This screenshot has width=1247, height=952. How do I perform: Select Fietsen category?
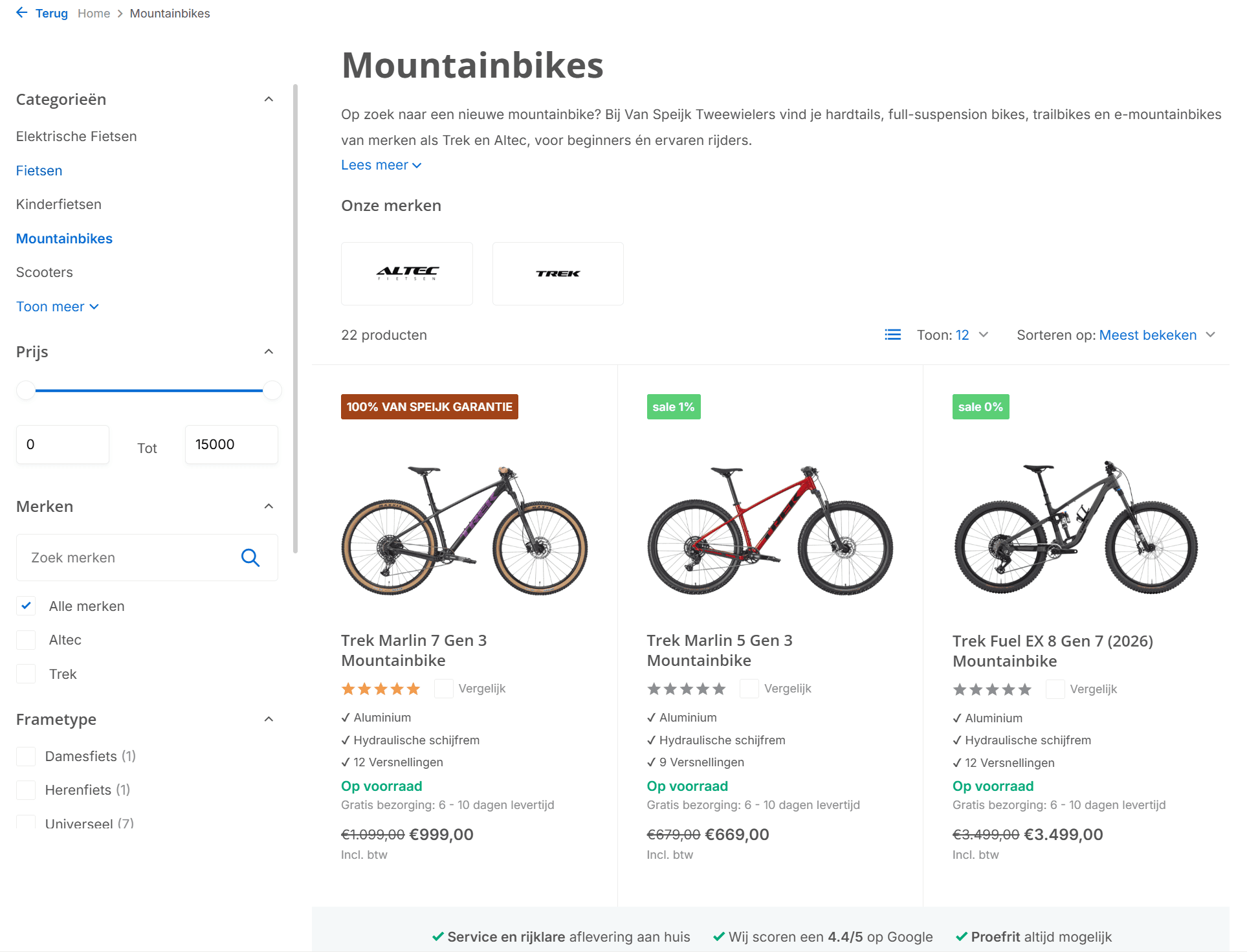pos(39,171)
